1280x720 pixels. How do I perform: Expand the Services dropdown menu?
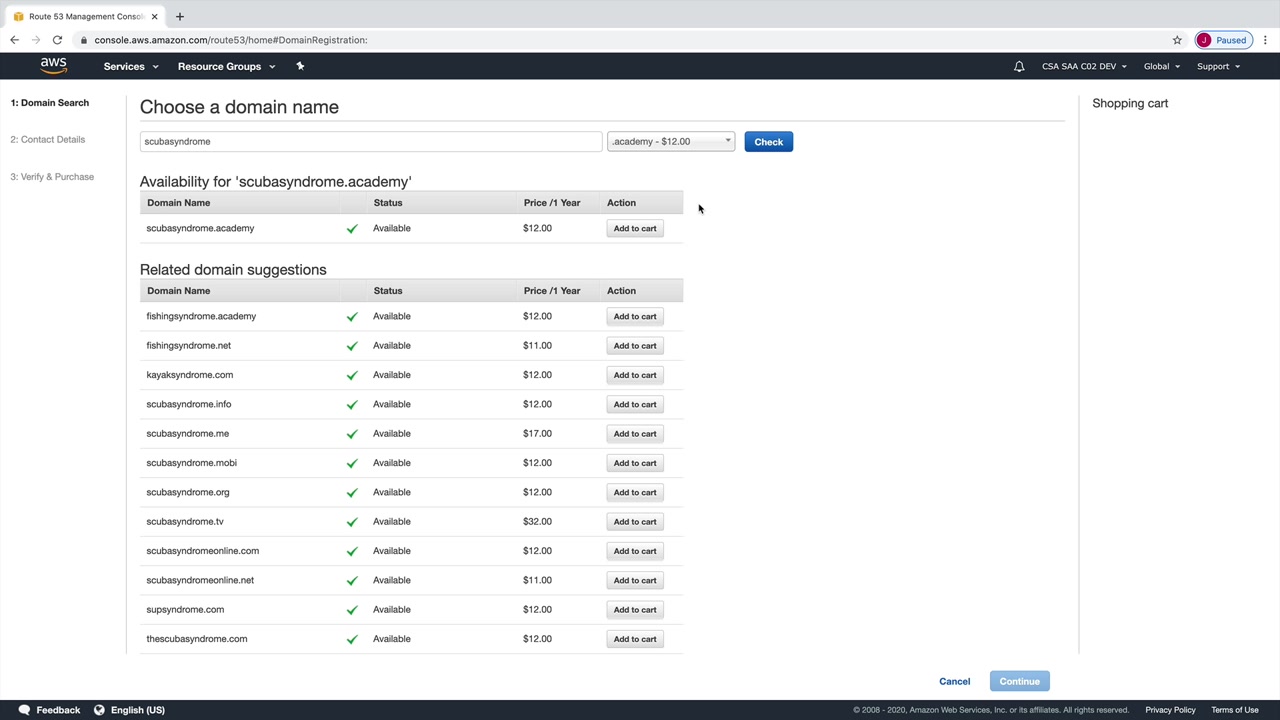click(x=130, y=67)
